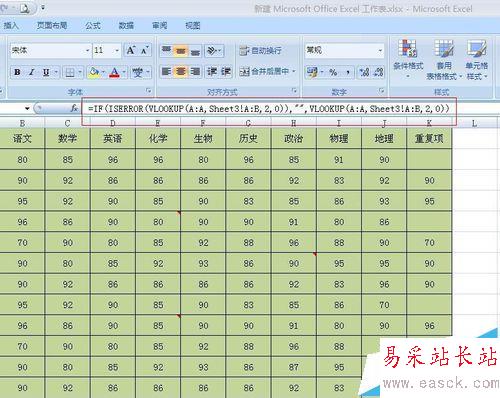
Task: Apply the fill color bucket
Action: click(94, 72)
